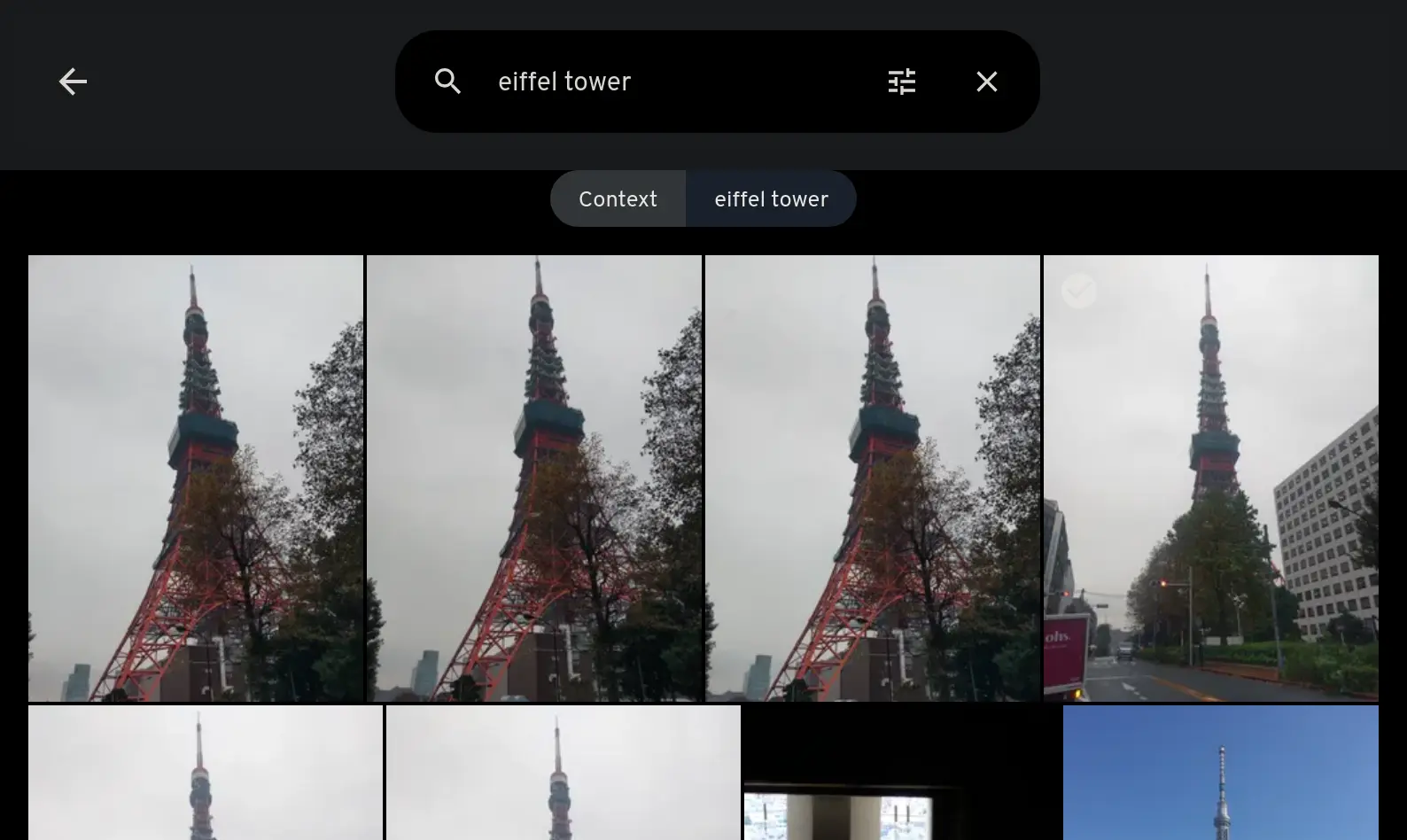The image size is (1407, 840).
Task: Open third red tower photo in top row
Action: [x=873, y=478]
